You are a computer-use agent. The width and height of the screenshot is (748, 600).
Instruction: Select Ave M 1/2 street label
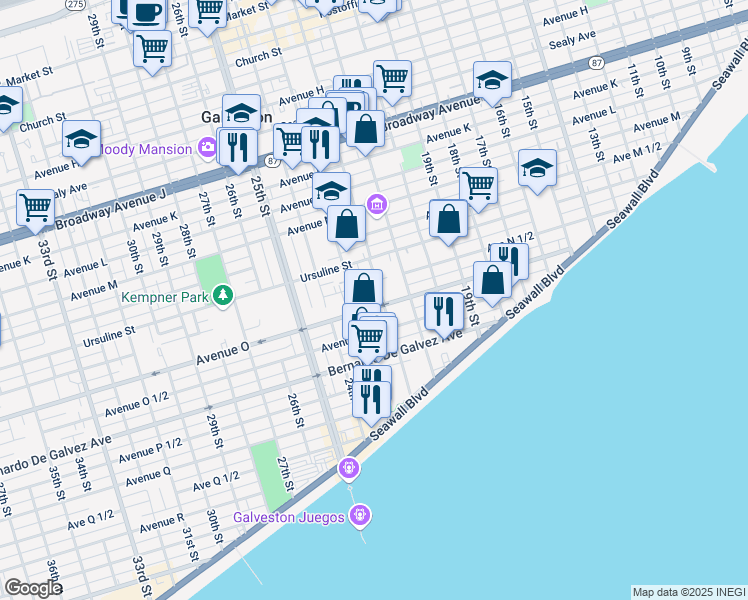coord(637,152)
